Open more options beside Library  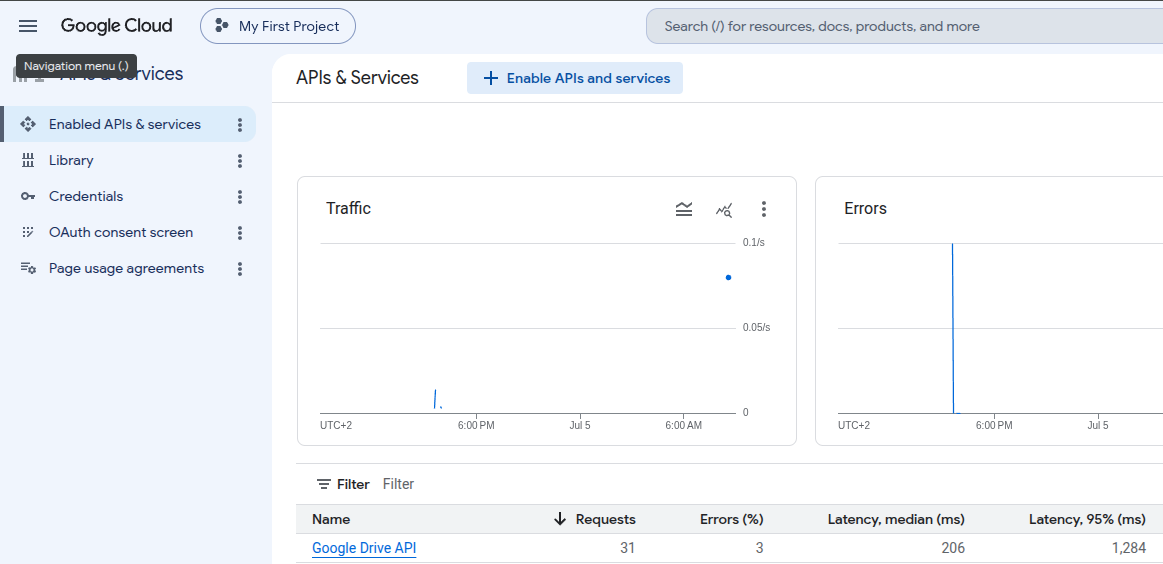pyautogui.click(x=240, y=160)
